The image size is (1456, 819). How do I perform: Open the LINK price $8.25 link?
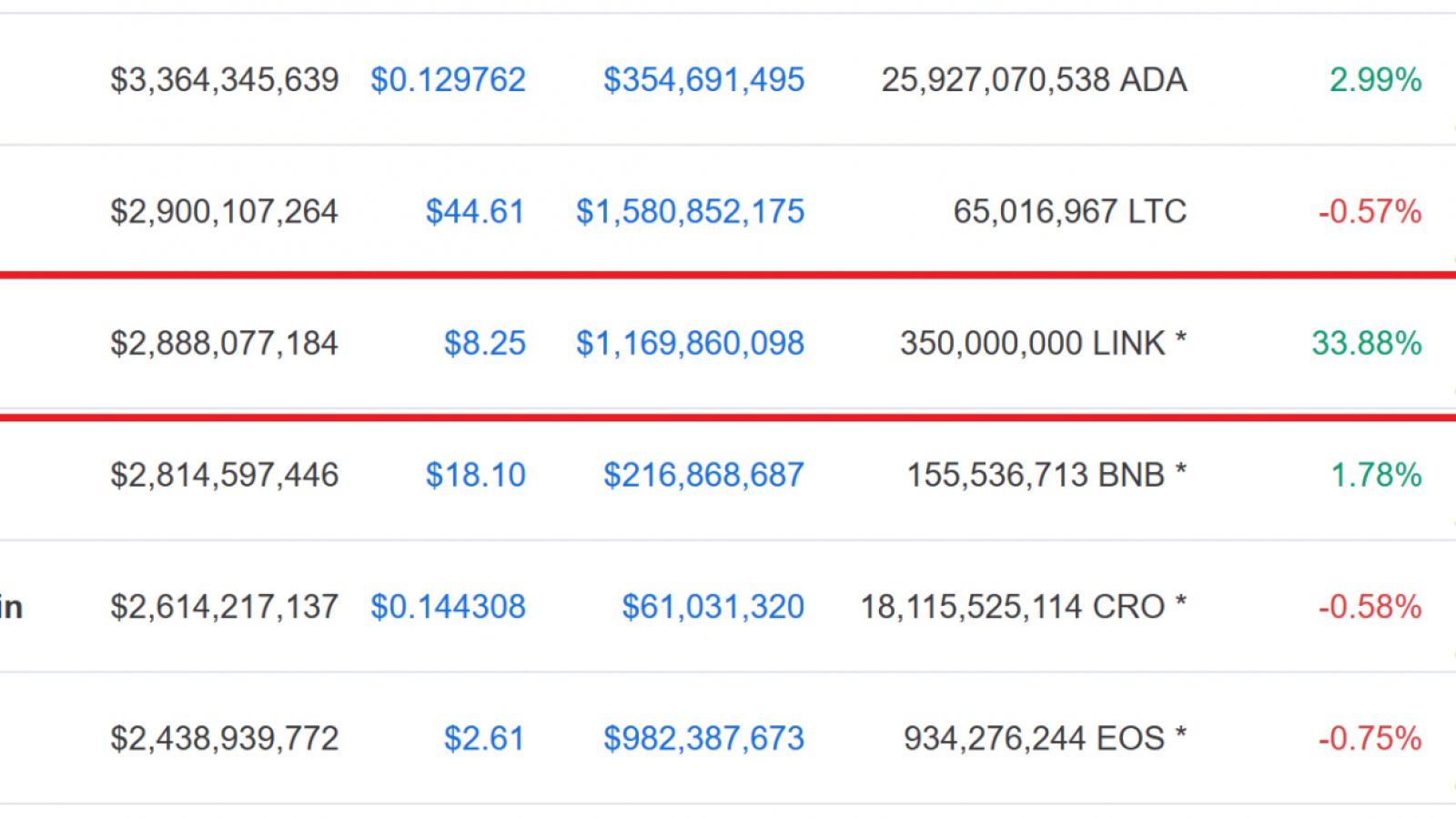point(484,344)
